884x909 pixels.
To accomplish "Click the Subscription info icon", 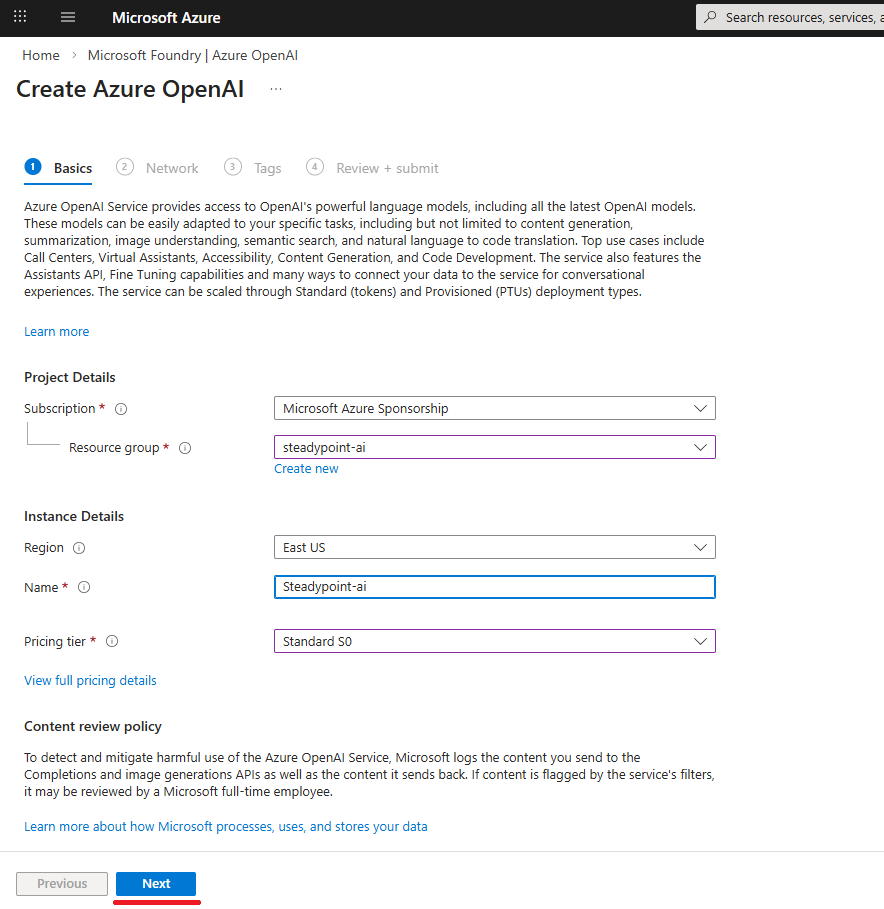I will tap(121, 409).
